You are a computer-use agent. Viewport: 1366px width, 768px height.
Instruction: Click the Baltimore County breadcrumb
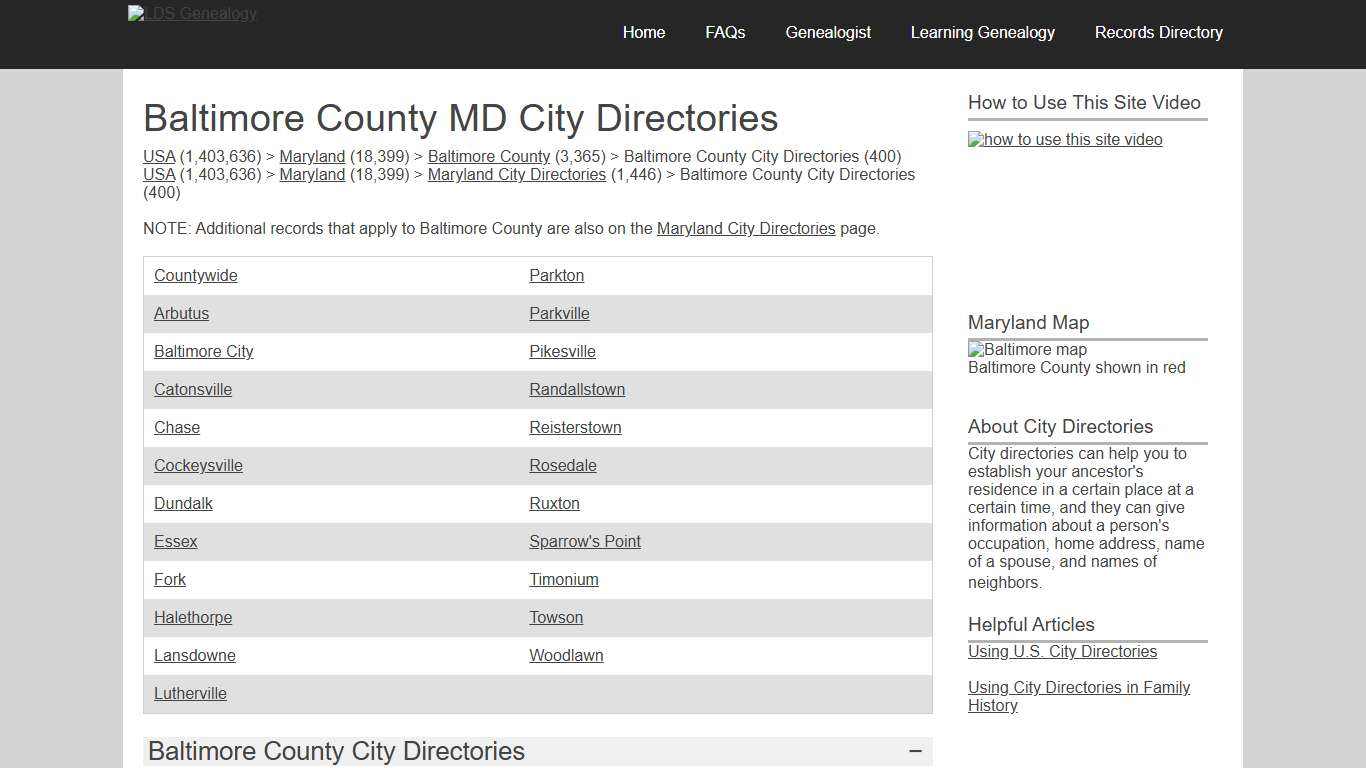click(x=488, y=157)
